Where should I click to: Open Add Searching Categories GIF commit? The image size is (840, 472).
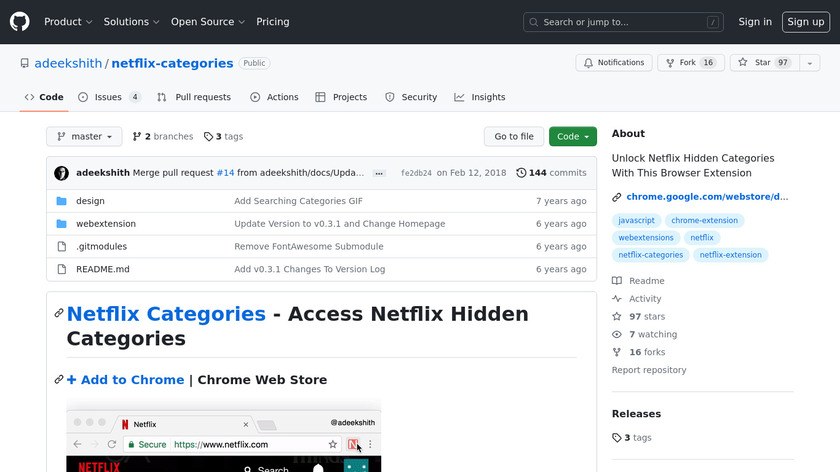(x=298, y=201)
